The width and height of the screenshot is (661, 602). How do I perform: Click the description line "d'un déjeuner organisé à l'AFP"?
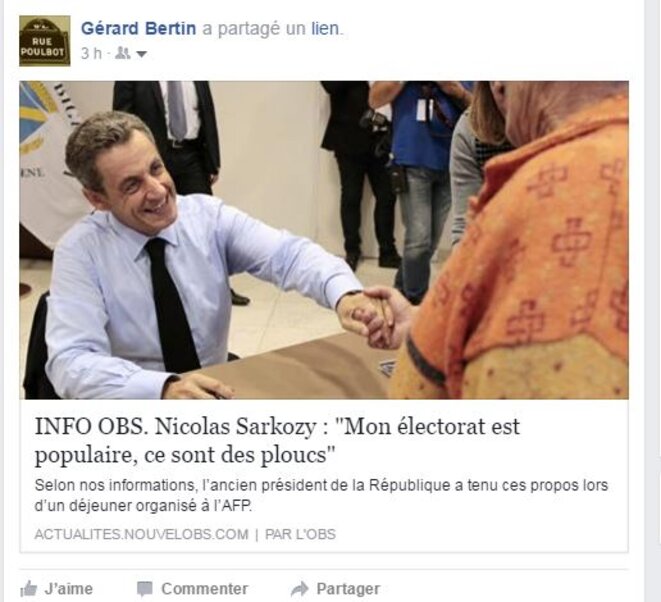143,505
